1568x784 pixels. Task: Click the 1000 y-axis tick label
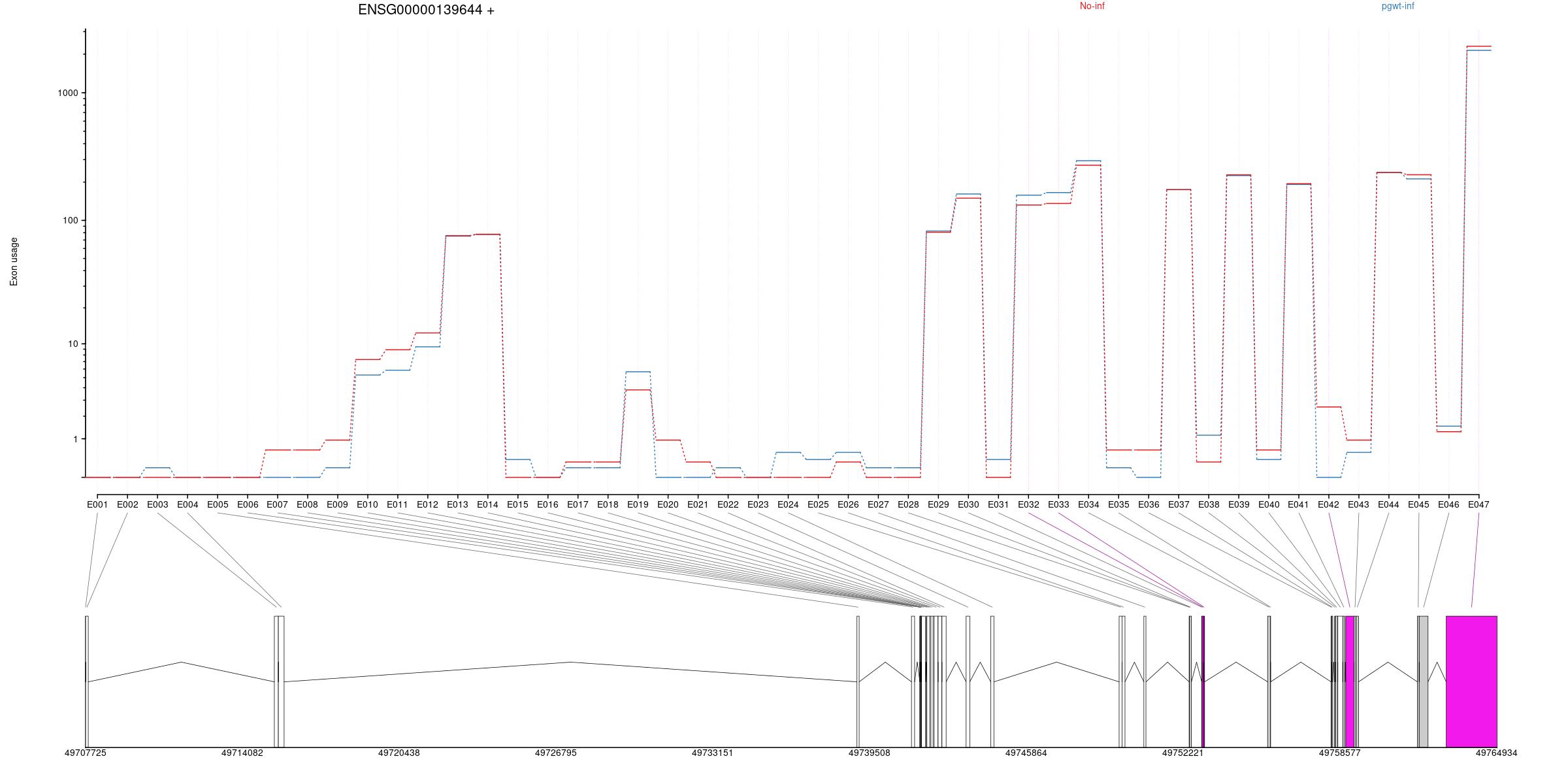68,93
